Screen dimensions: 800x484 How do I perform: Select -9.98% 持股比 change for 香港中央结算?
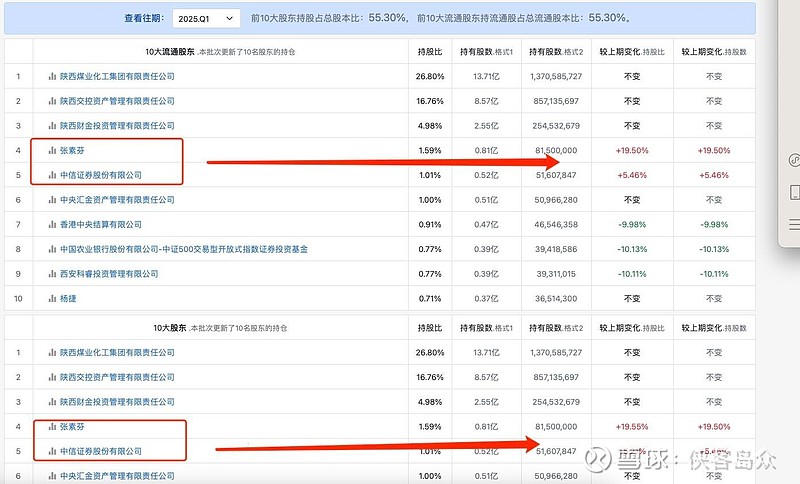tap(632, 224)
